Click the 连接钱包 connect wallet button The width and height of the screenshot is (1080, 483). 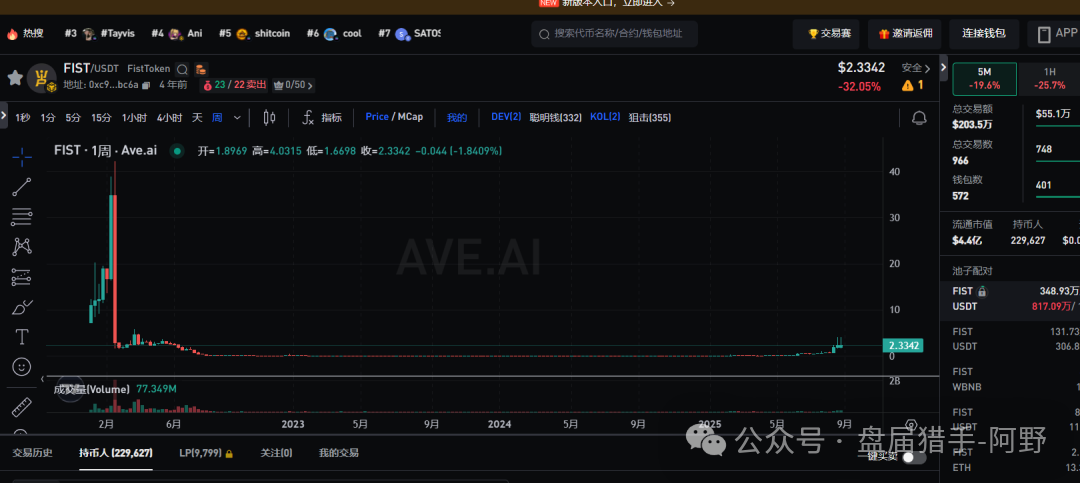click(x=983, y=34)
